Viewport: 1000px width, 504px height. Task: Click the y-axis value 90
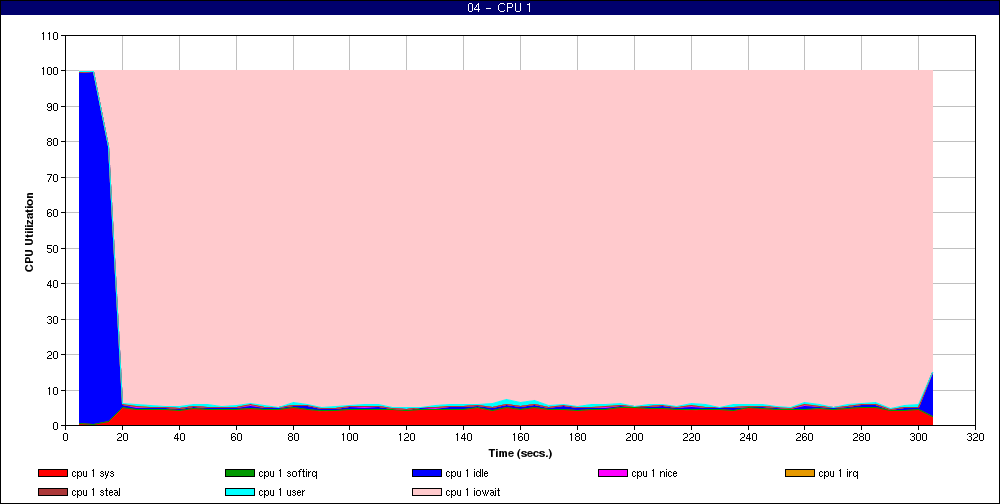[x=54, y=107]
